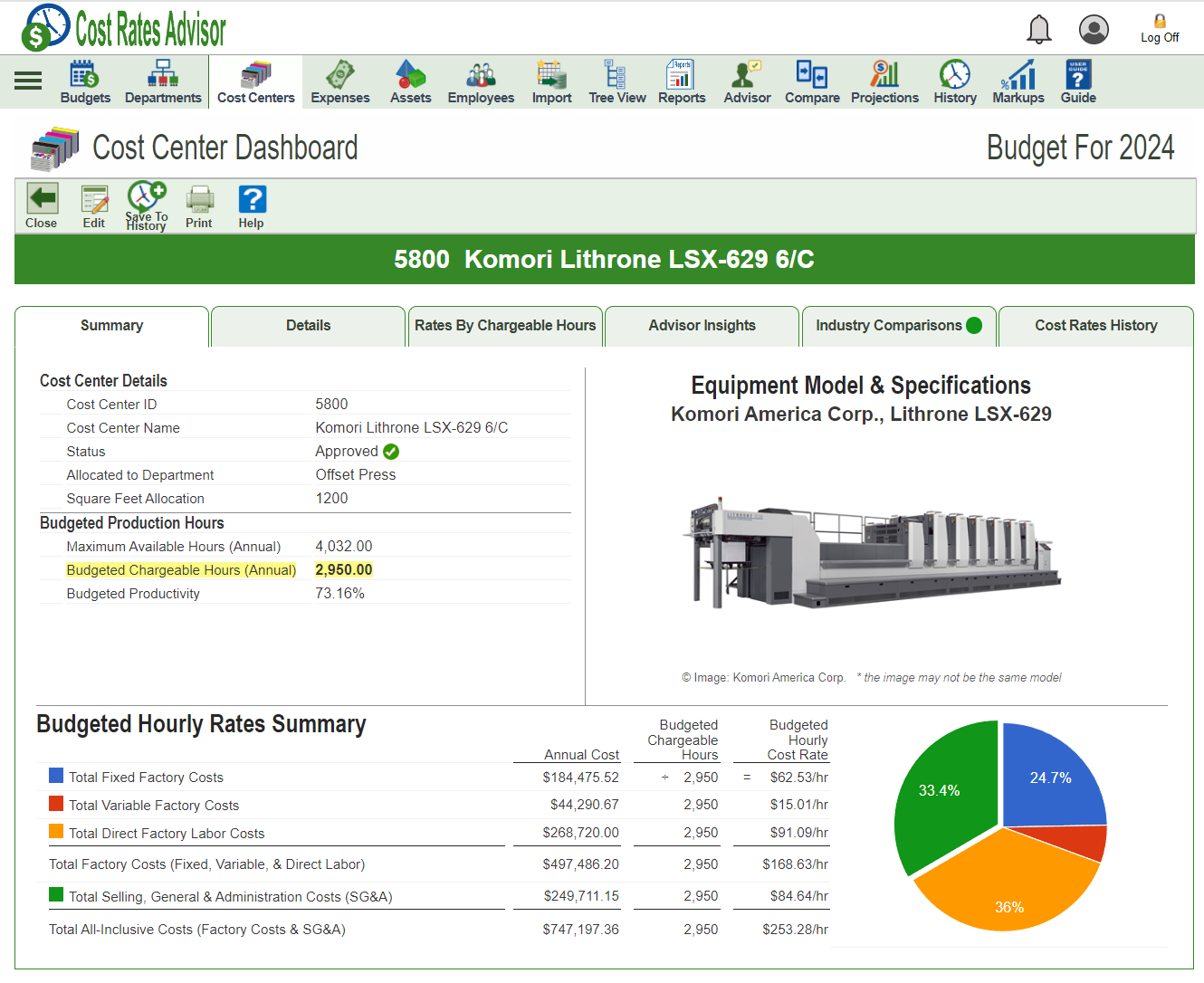The width and height of the screenshot is (1204, 983).
Task: Click the Offset Press department value
Action: click(x=356, y=475)
